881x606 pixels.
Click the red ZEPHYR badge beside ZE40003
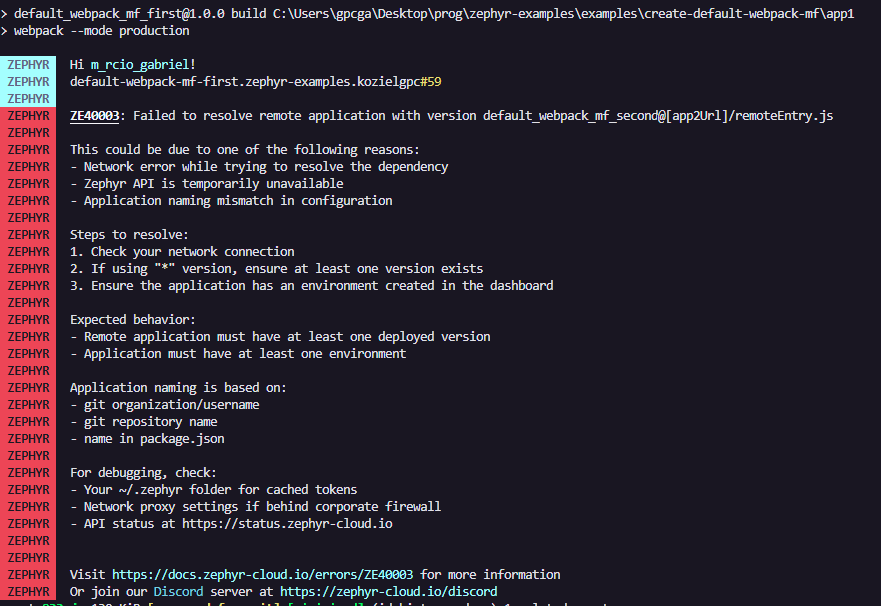[x=28, y=116]
